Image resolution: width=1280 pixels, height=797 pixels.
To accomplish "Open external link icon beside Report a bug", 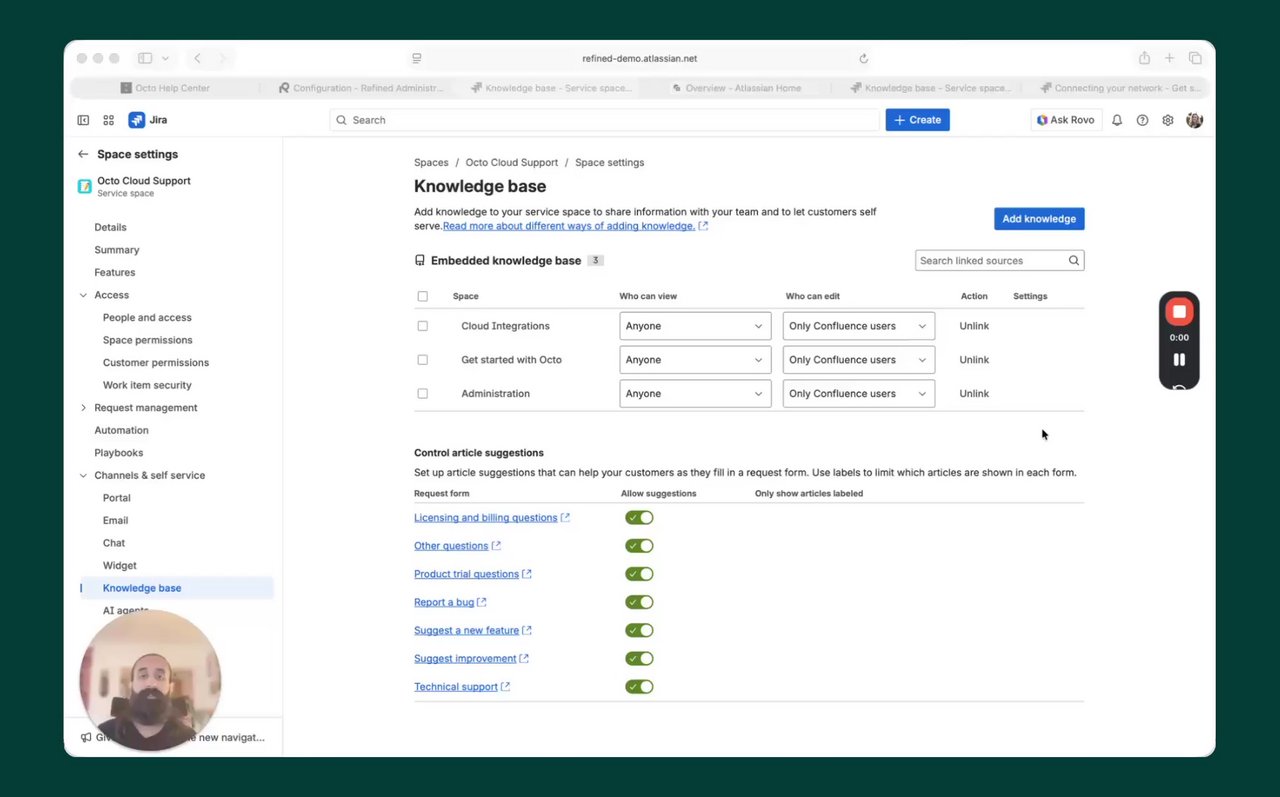I will (x=482, y=602).
